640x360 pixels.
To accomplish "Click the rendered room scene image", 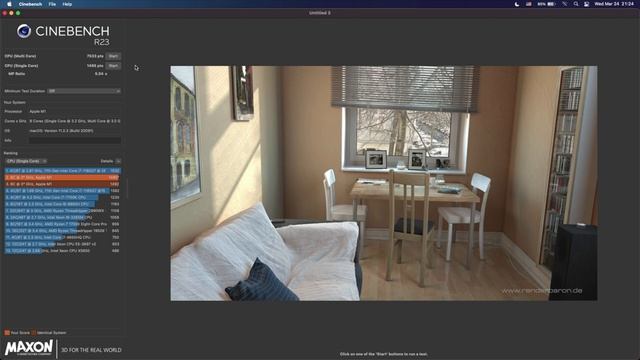I will tap(384, 183).
